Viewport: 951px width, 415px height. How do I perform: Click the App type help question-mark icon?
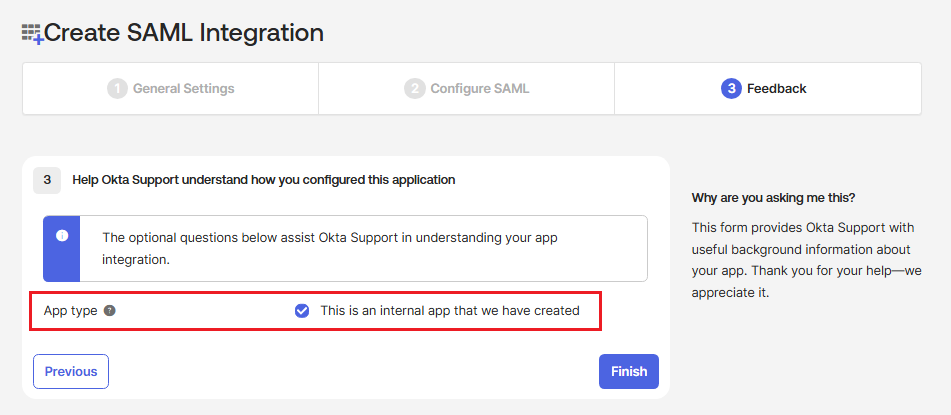(x=109, y=311)
